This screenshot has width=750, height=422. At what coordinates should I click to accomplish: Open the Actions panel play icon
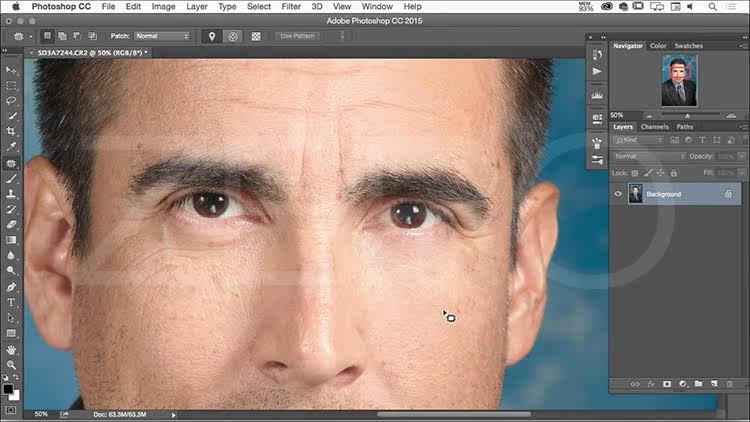[x=597, y=71]
